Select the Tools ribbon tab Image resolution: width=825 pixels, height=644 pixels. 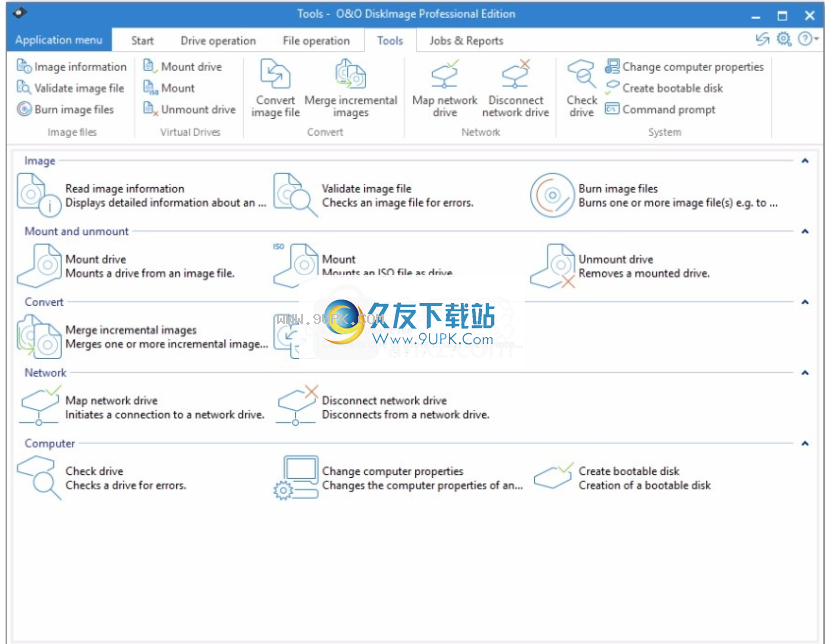390,41
